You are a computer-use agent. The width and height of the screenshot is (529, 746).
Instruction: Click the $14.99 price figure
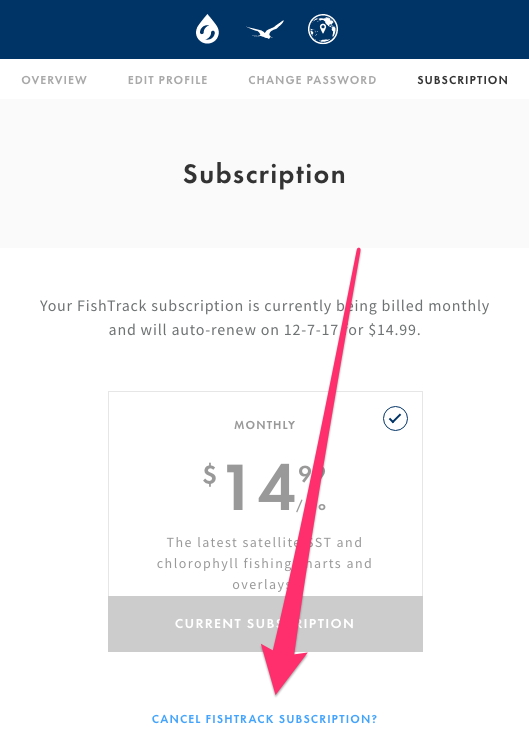point(264,488)
